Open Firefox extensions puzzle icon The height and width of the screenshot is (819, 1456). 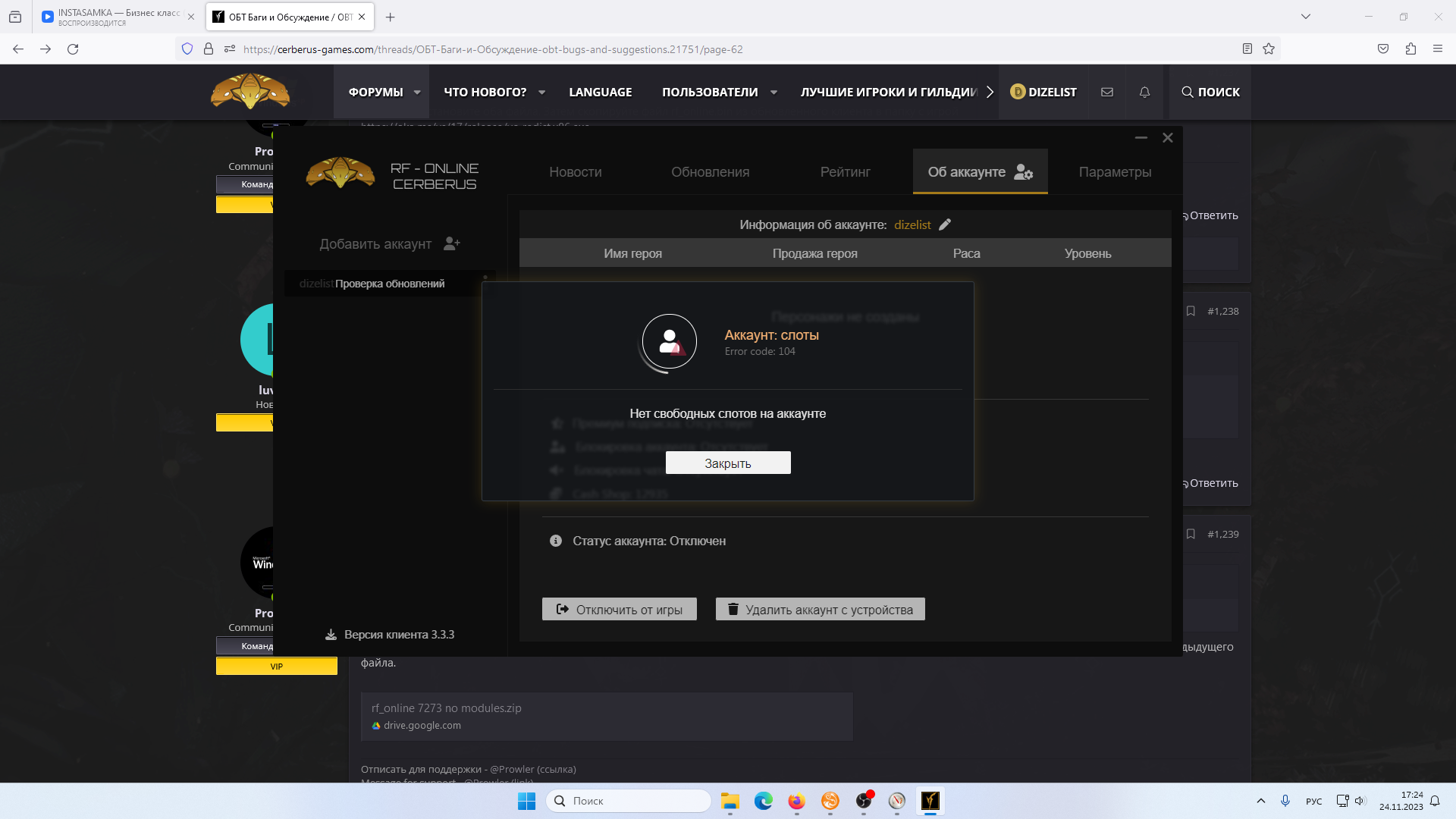[1410, 49]
